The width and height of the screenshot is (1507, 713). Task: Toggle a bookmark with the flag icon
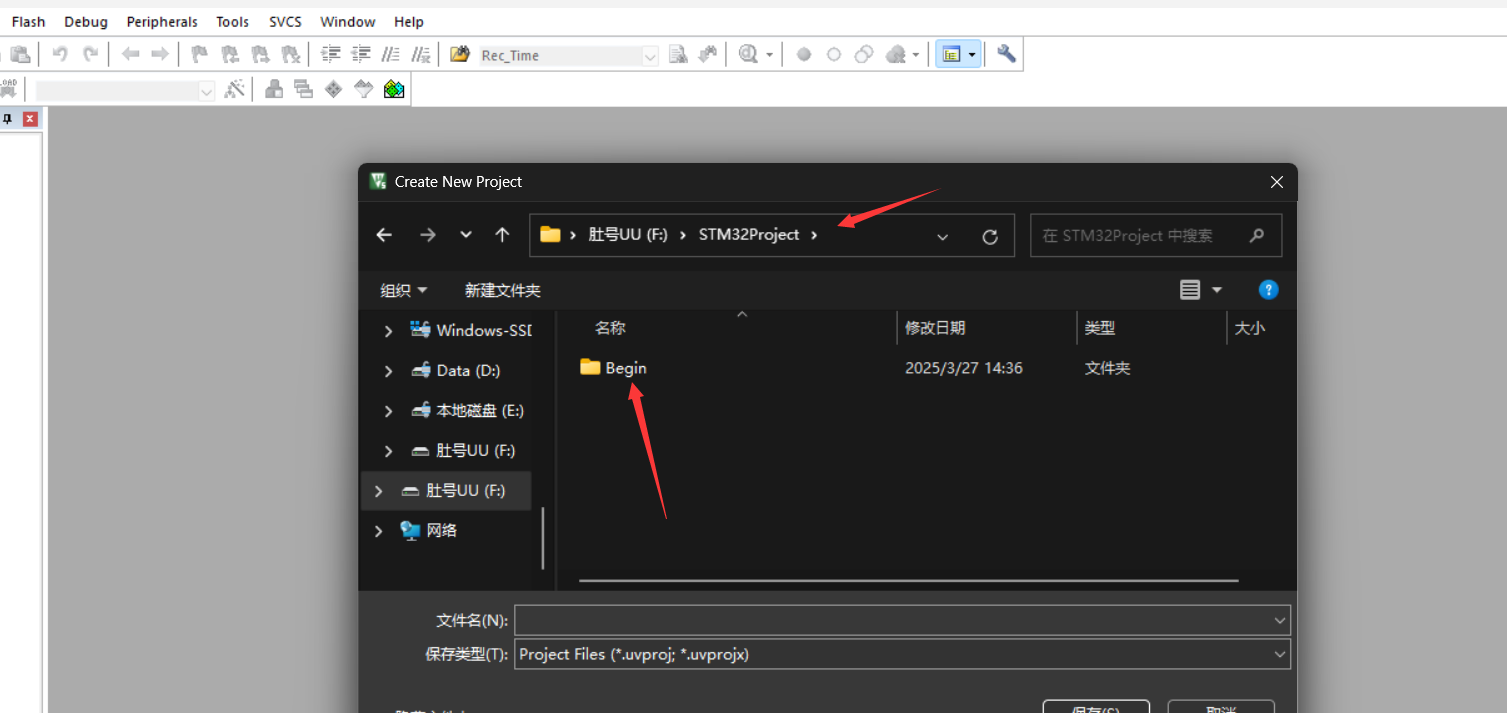pyautogui.click(x=199, y=54)
